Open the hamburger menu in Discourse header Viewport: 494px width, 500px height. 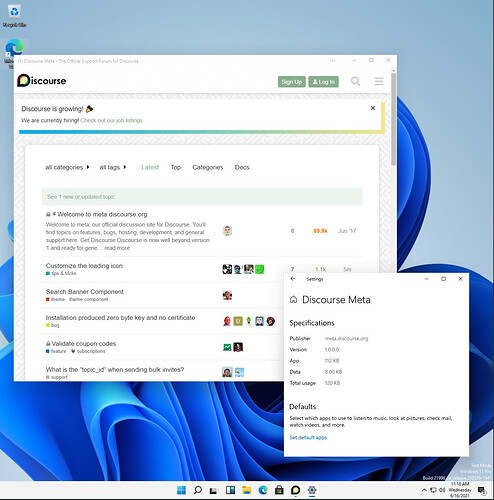point(379,81)
